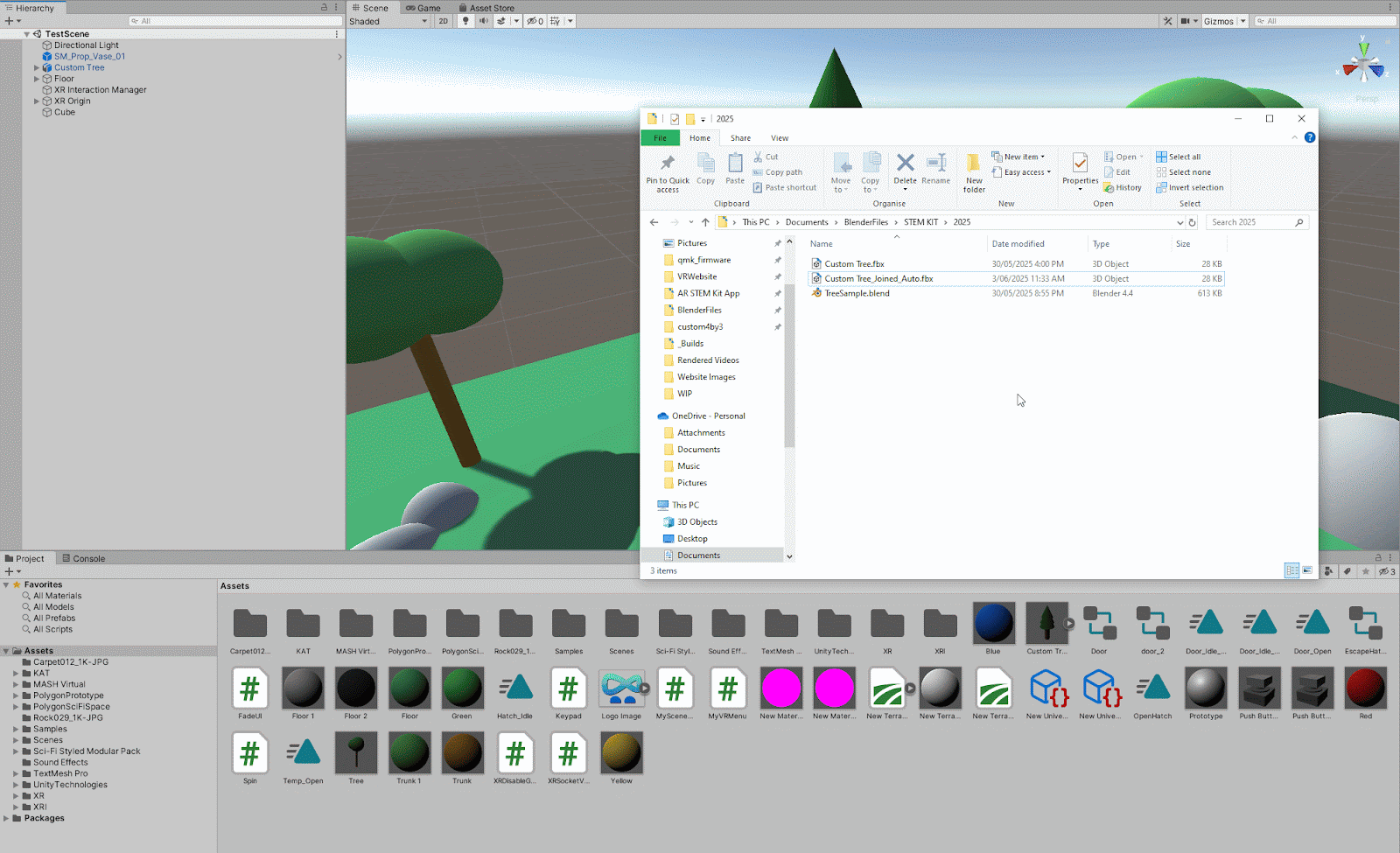
Task: Click Properties in Explorer ribbon
Action: [1080, 171]
